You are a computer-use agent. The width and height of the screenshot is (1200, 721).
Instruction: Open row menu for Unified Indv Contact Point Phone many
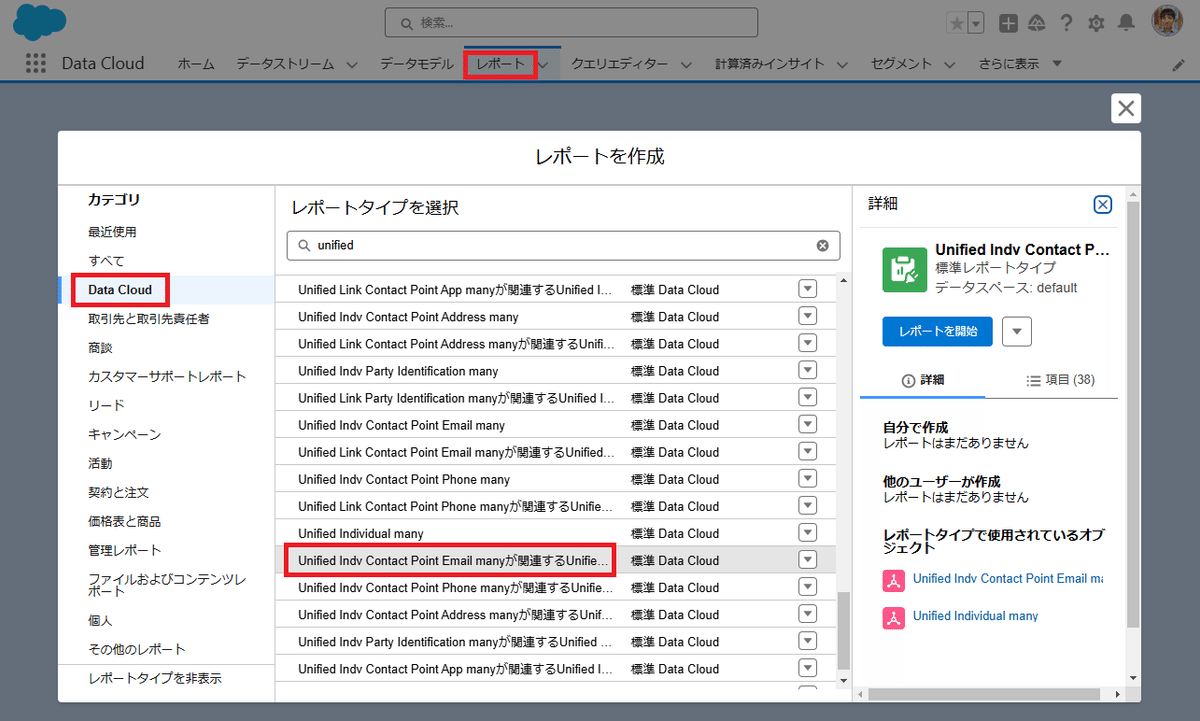tap(808, 479)
